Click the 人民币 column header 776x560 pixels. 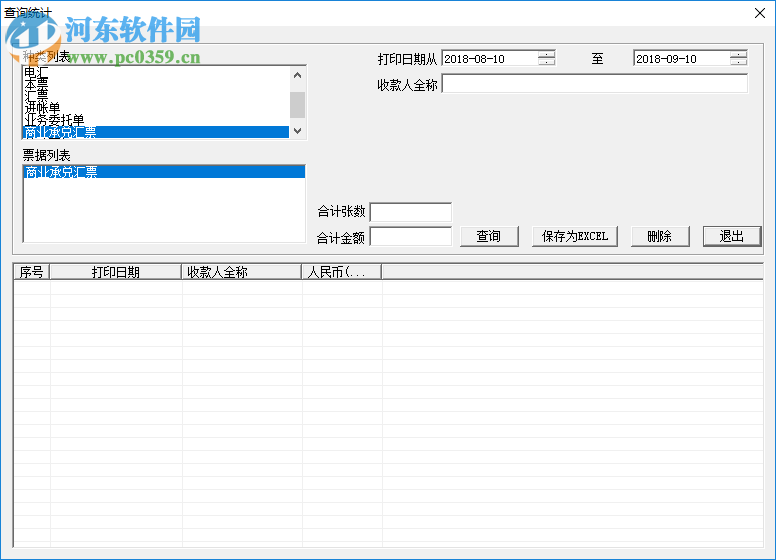click(342, 272)
